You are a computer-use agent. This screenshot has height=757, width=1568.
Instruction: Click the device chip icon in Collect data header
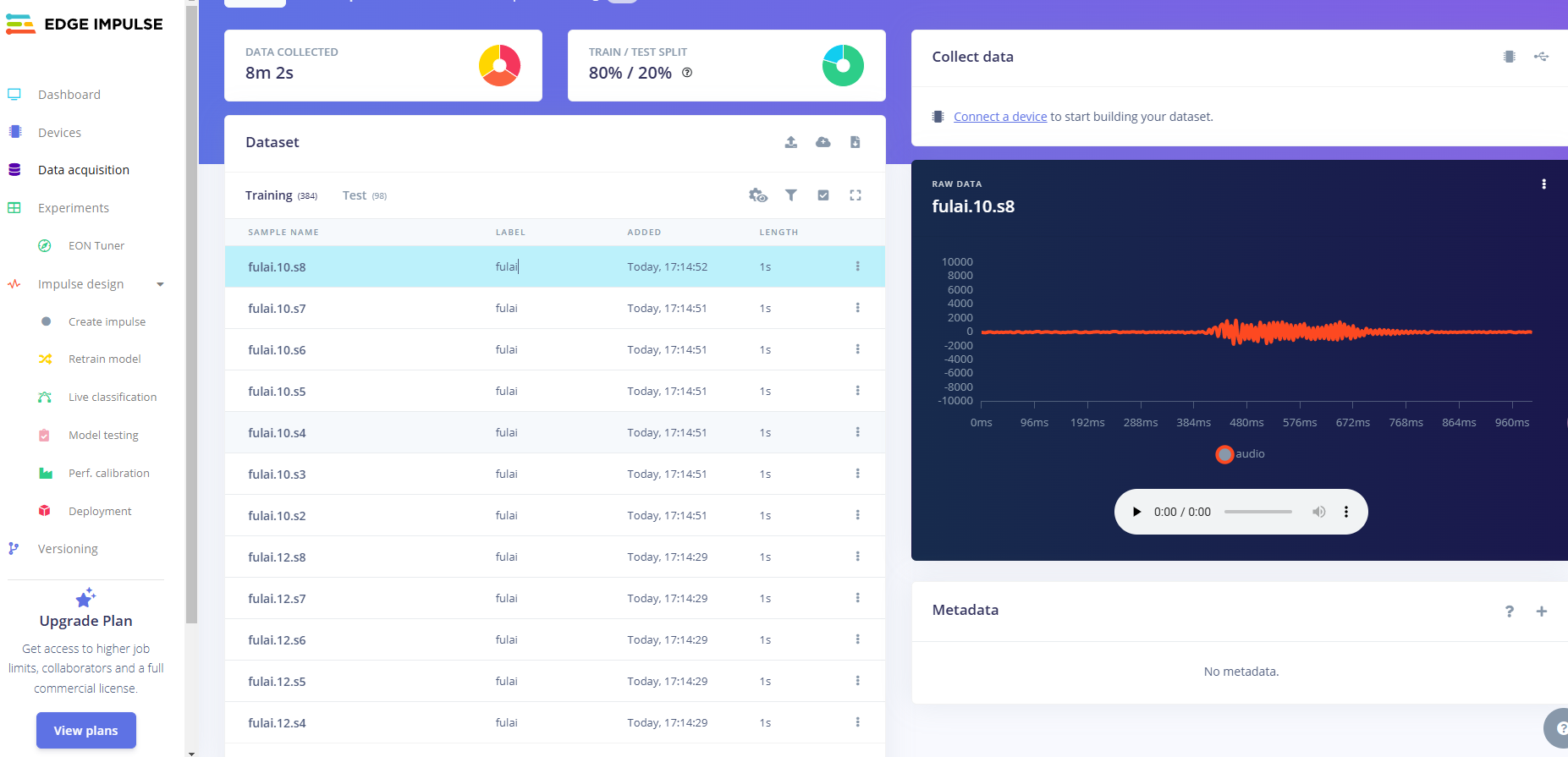1509,57
